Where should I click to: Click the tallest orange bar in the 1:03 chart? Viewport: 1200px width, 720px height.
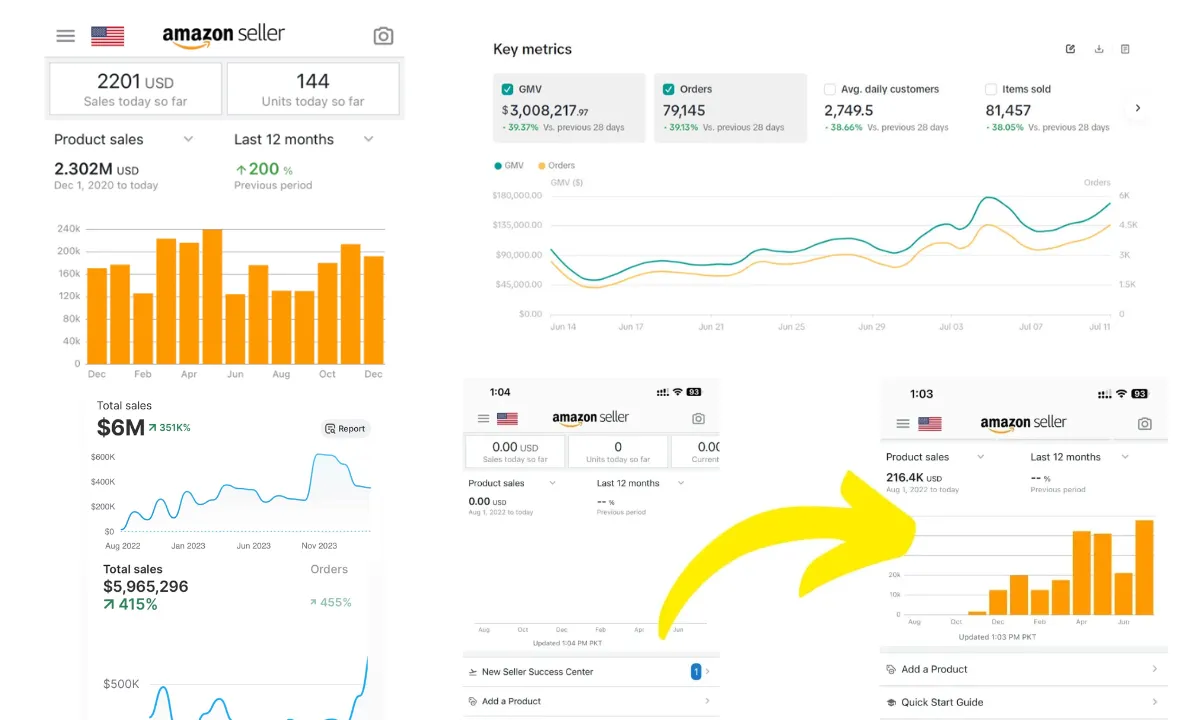point(1144,567)
